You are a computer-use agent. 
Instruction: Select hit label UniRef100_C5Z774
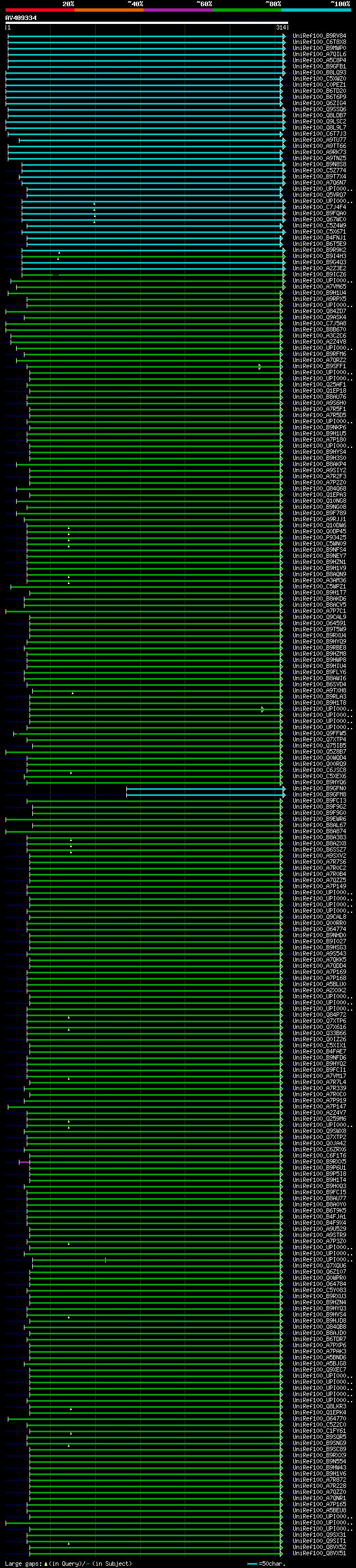319,170
